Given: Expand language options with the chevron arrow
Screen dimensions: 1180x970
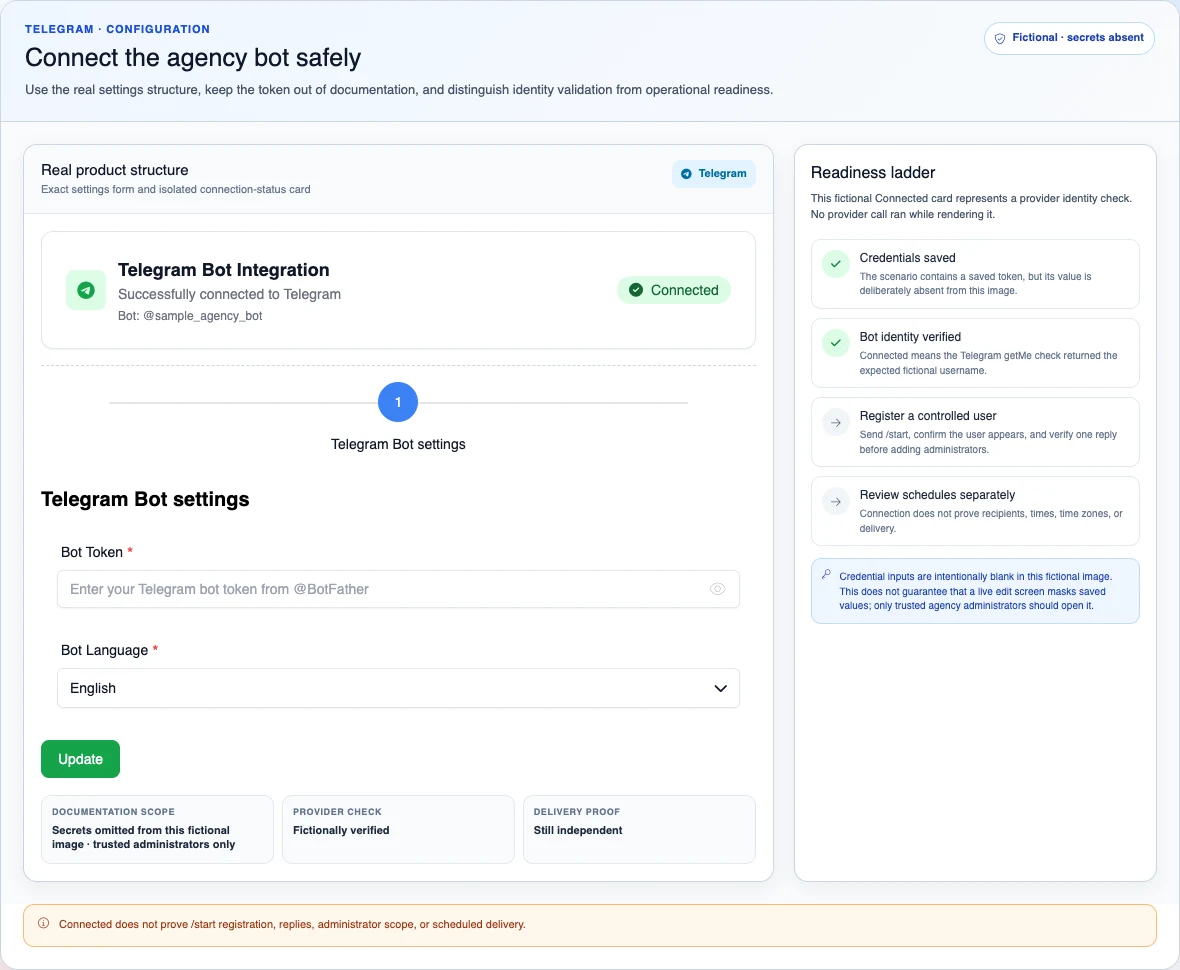Looking at the screenshot, I should click(x=720, y=689).
